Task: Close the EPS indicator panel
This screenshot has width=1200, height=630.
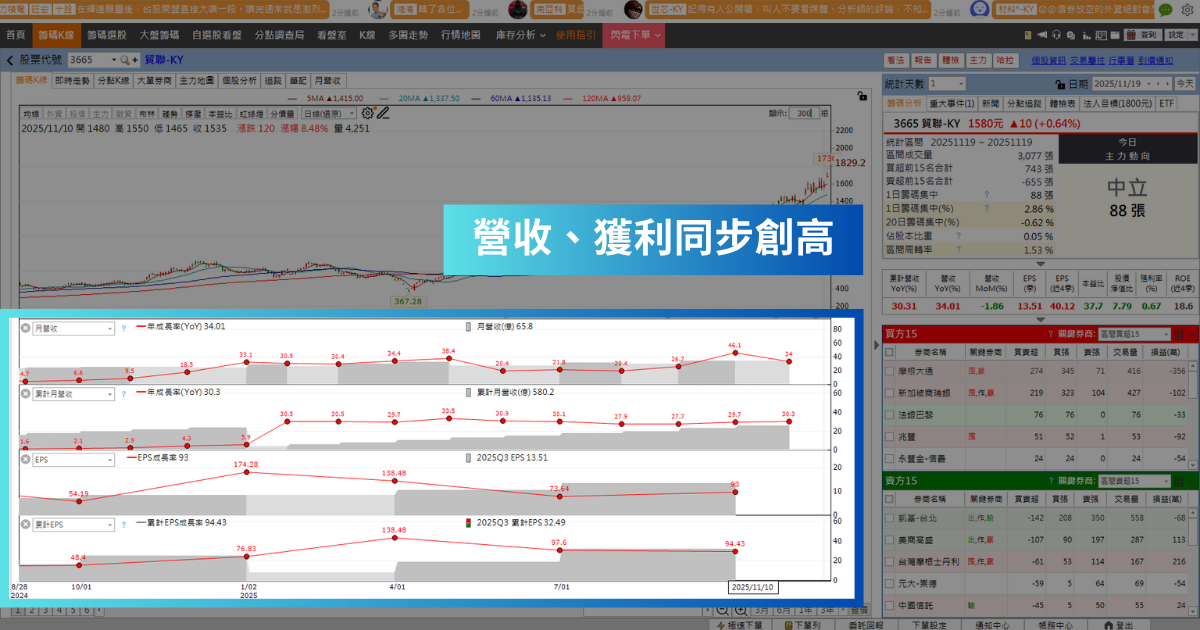Action: click(x=26, y=459)
